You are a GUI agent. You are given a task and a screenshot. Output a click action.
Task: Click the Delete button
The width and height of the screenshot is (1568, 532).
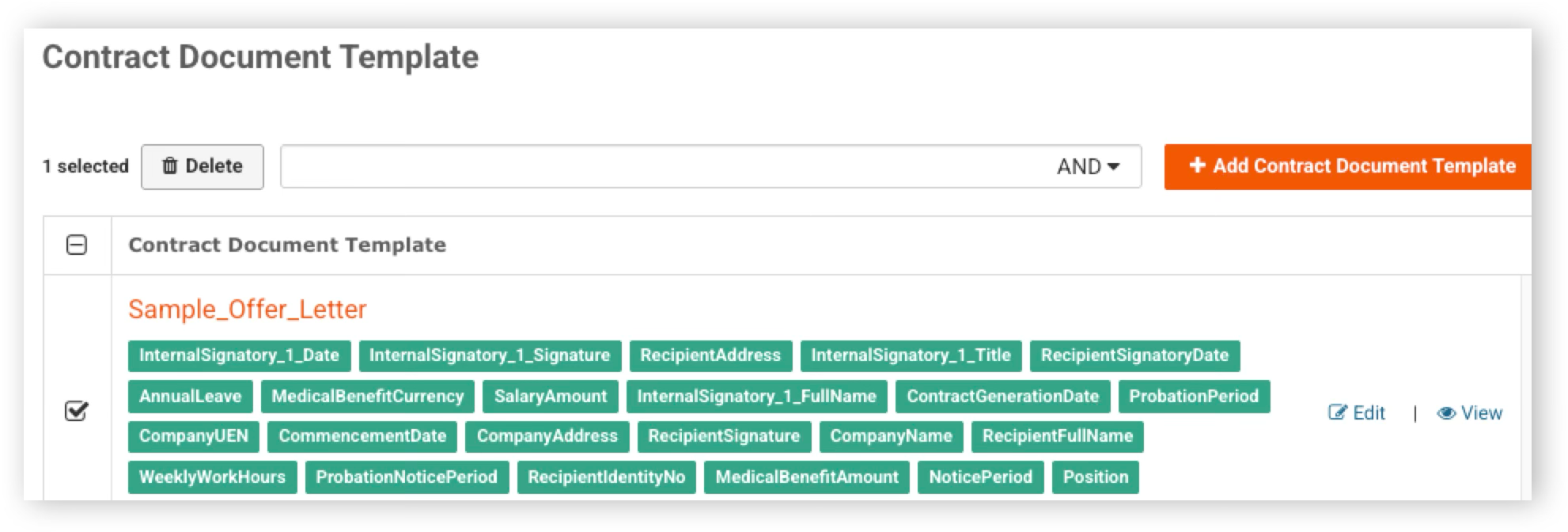coord(203,166)
